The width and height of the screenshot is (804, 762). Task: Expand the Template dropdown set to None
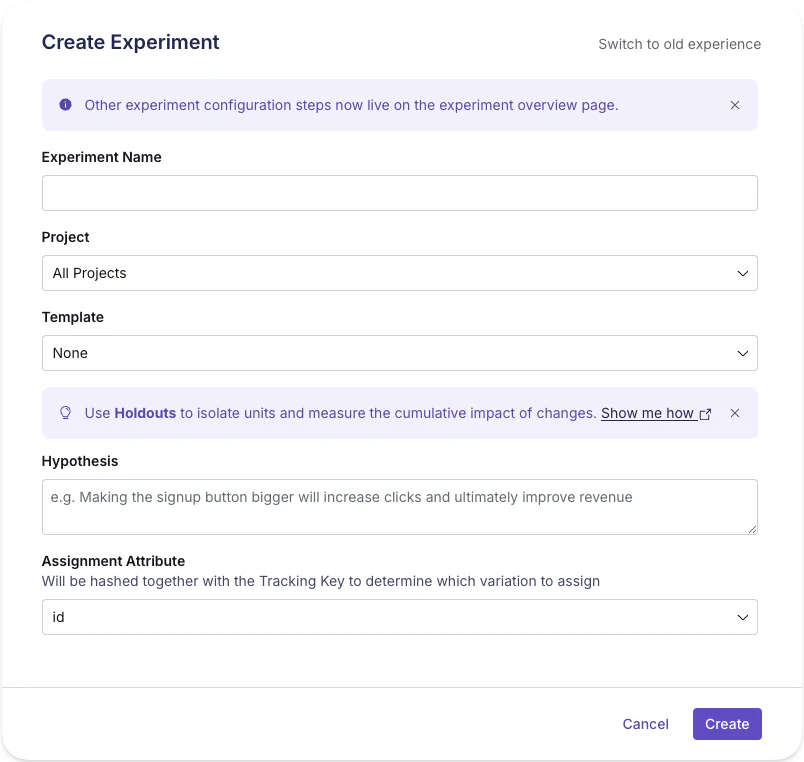[399, 353]
